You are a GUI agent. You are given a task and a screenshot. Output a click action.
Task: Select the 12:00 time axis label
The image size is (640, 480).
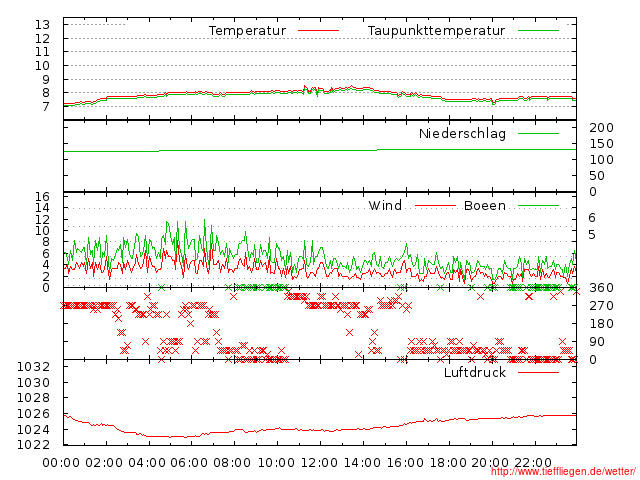click(x=320, y=463)
